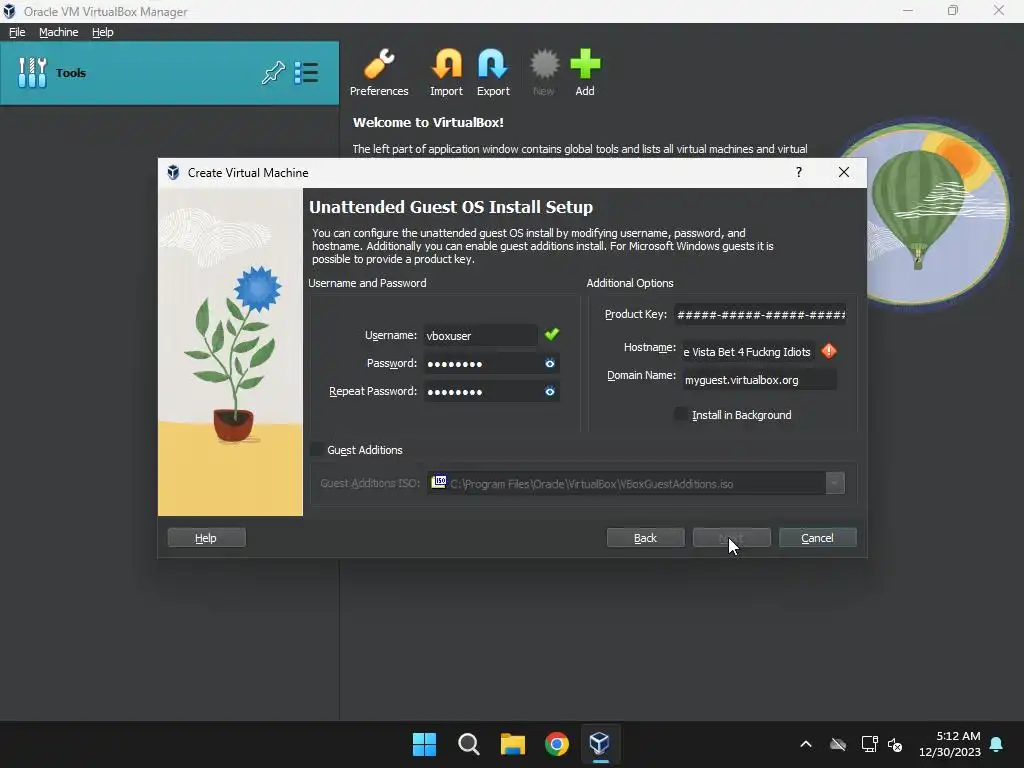
Task: Click the "Welcome to VirtualBox!" heading
Action: (428, 122)
